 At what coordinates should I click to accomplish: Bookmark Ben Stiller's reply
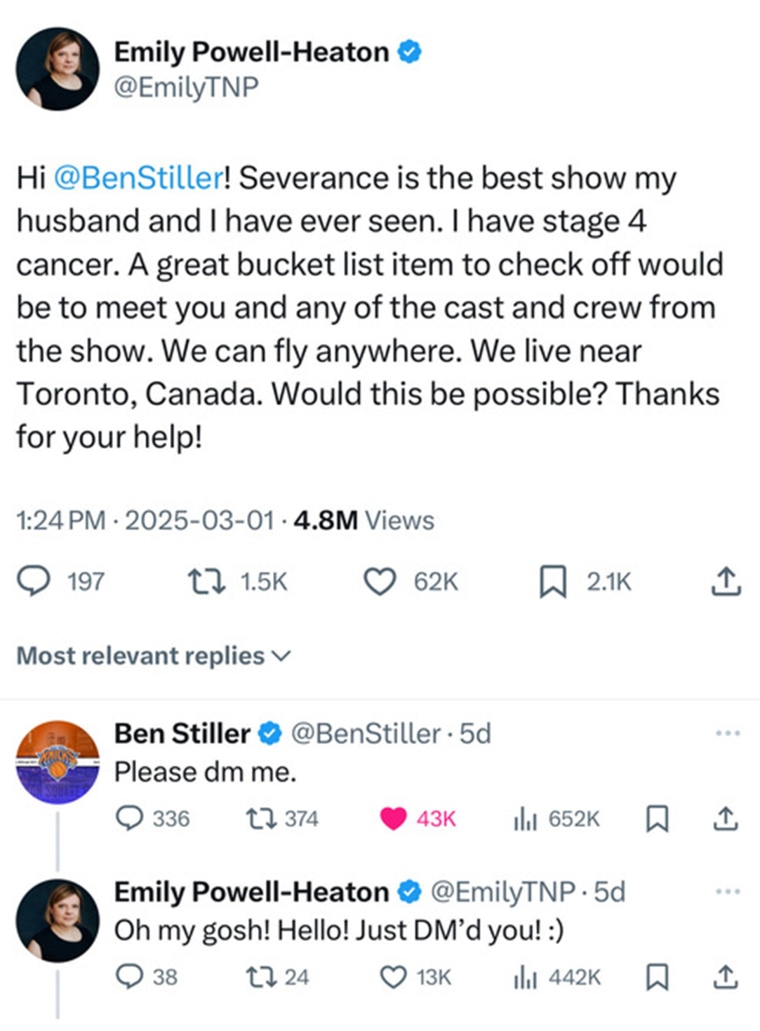656,819
